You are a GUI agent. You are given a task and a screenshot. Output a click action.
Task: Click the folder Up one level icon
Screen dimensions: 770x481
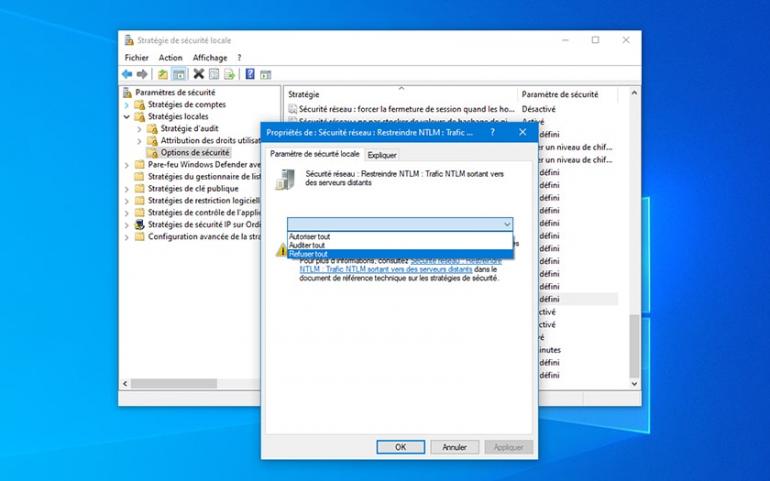(162, 74)
